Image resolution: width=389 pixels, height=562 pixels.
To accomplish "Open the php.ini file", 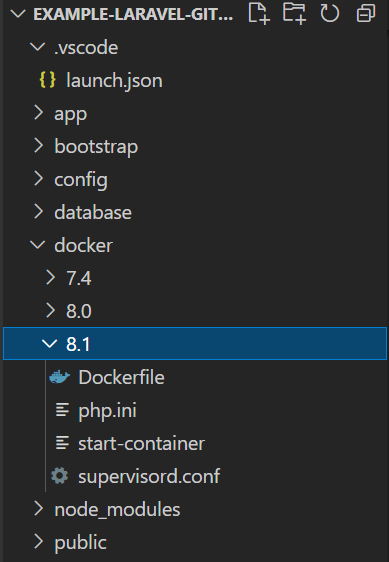I will pyautogui.click(x=107, y=411).
